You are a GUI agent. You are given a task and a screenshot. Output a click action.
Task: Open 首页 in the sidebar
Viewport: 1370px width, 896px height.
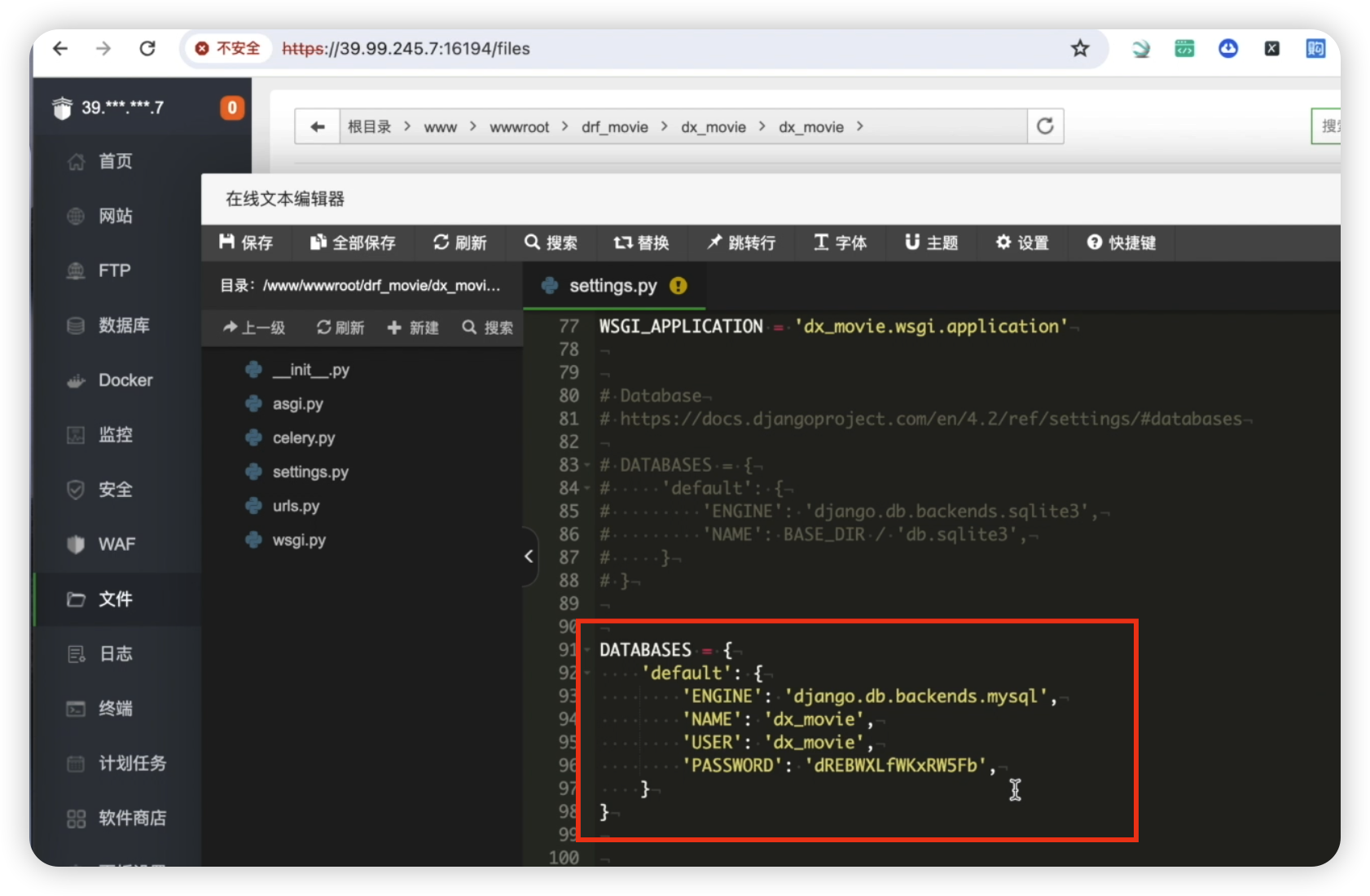tap(115, 161)
